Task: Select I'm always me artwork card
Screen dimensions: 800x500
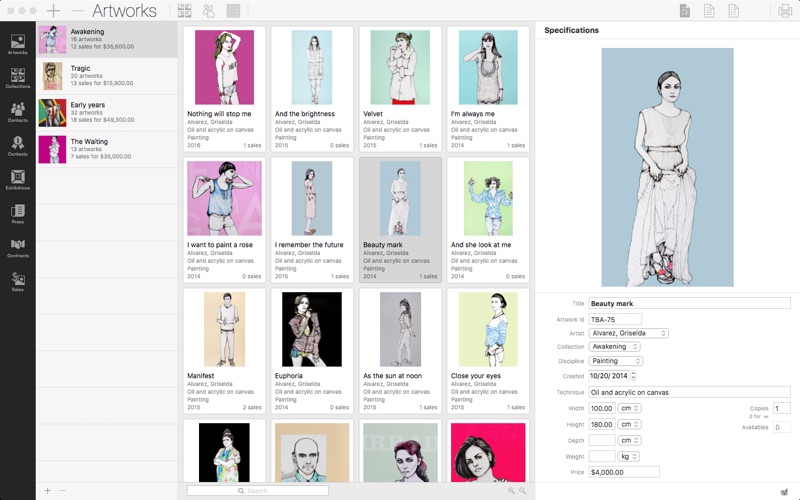Action: (x=488, y=89)
